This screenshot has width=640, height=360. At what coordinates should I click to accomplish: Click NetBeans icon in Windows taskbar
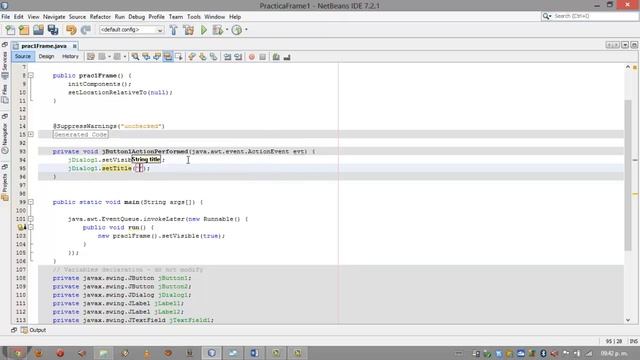click(211, 353)
